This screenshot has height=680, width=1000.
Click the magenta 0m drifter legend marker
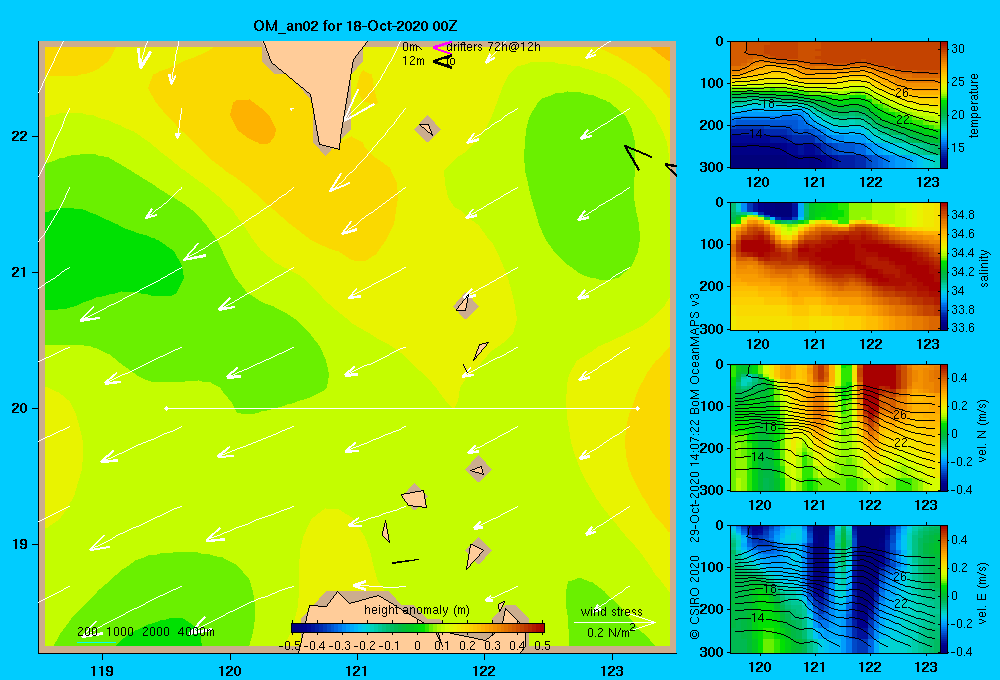(441, 47)
